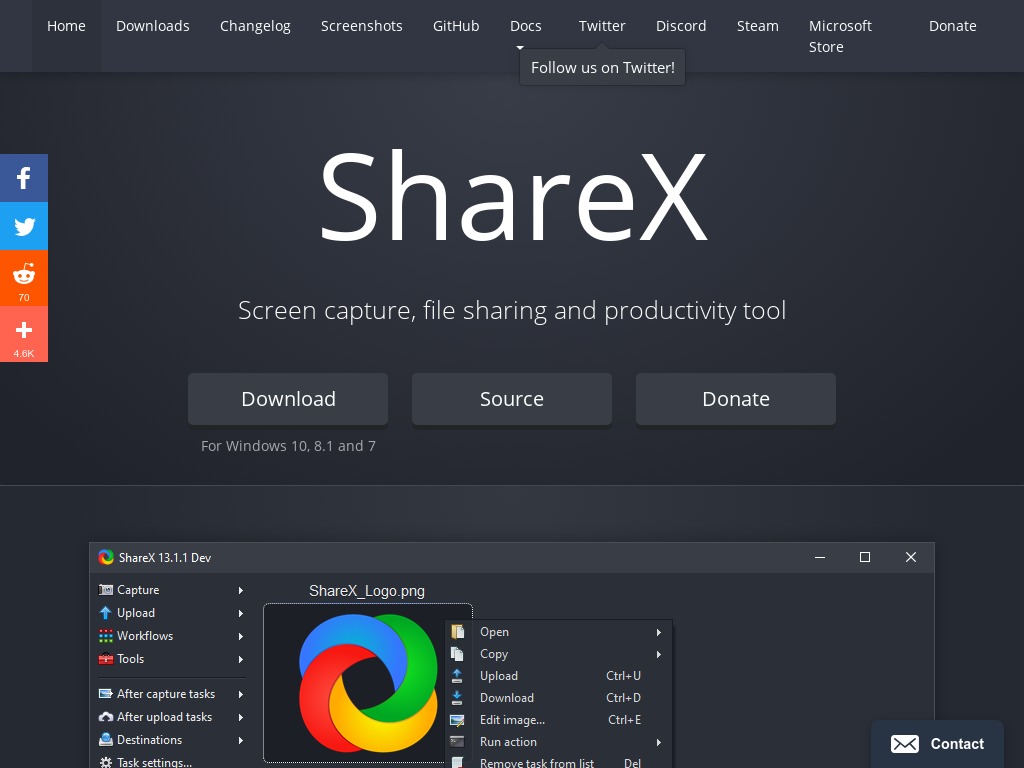
Task: Expand the Open submenu arrow in context menu
Action: [x=659, y=632]
